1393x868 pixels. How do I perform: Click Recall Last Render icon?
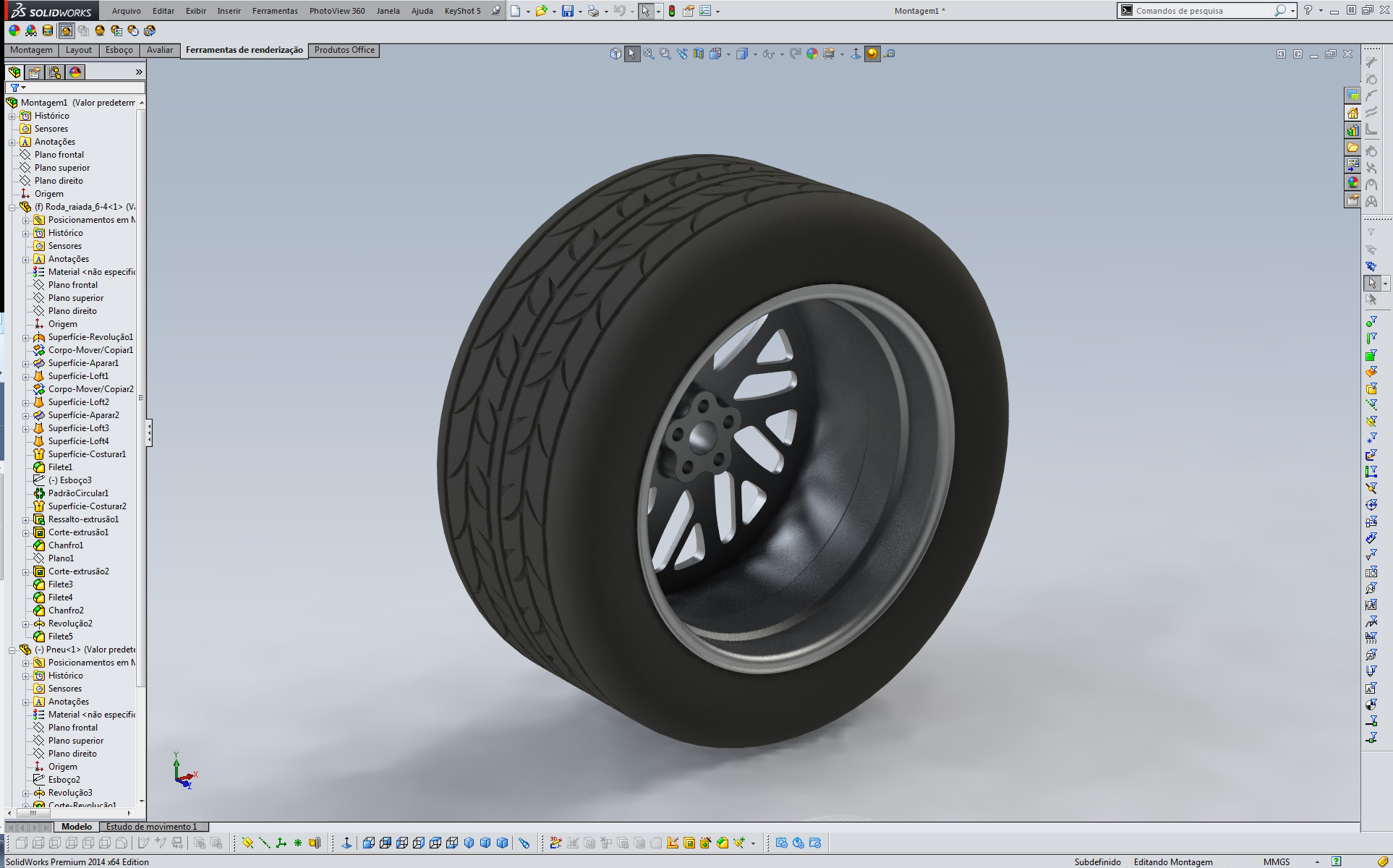coord(150,30)
